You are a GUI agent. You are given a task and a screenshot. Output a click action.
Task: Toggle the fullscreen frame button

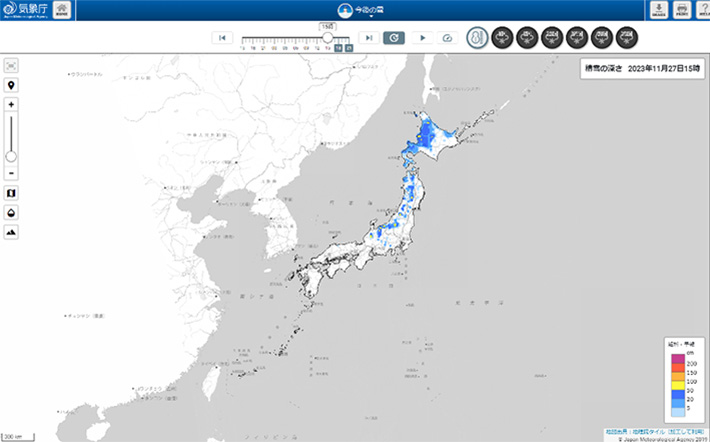point(11,65)
